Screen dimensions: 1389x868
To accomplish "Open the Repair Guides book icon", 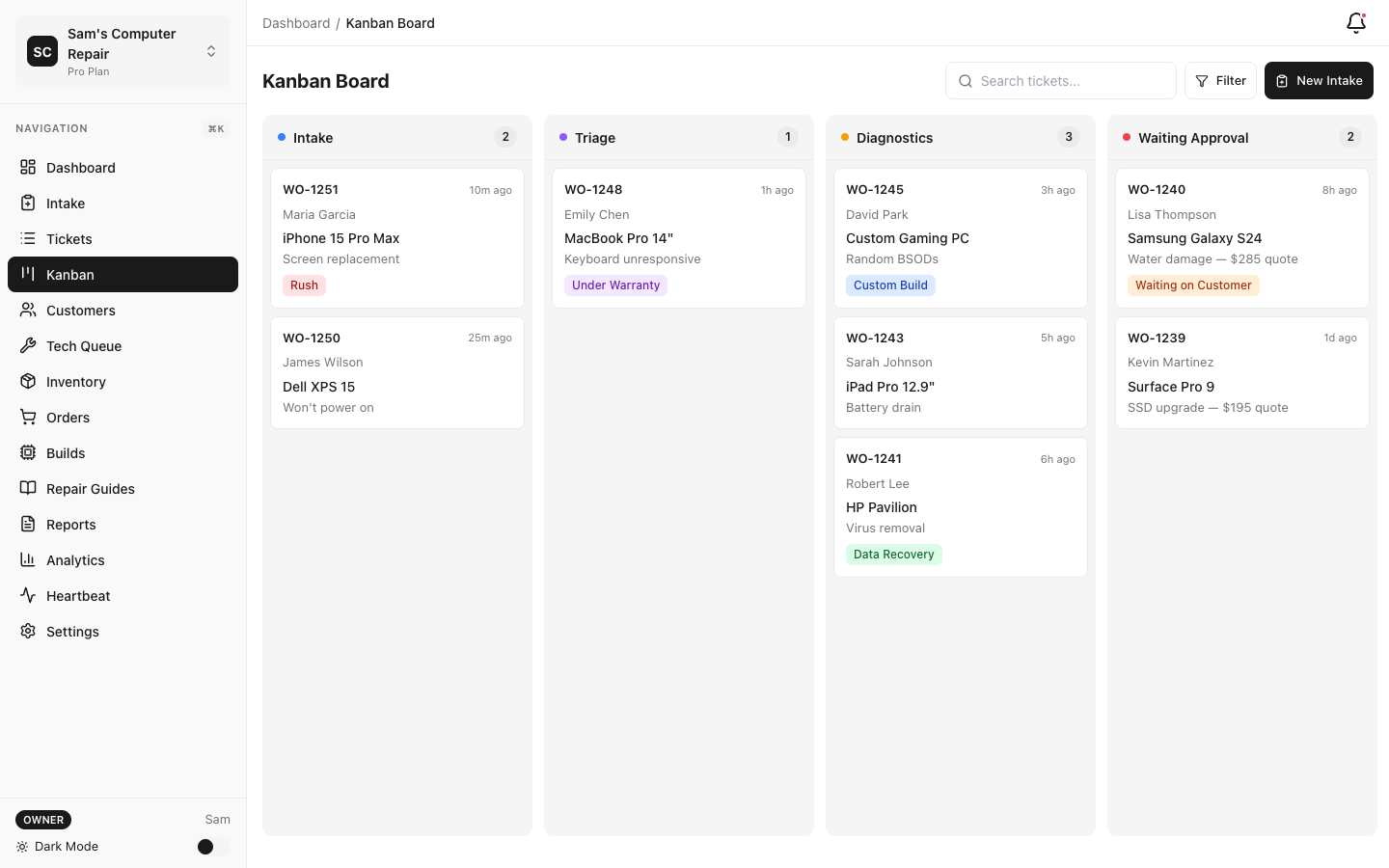I will pyautogui.click(x=28, y=488).
